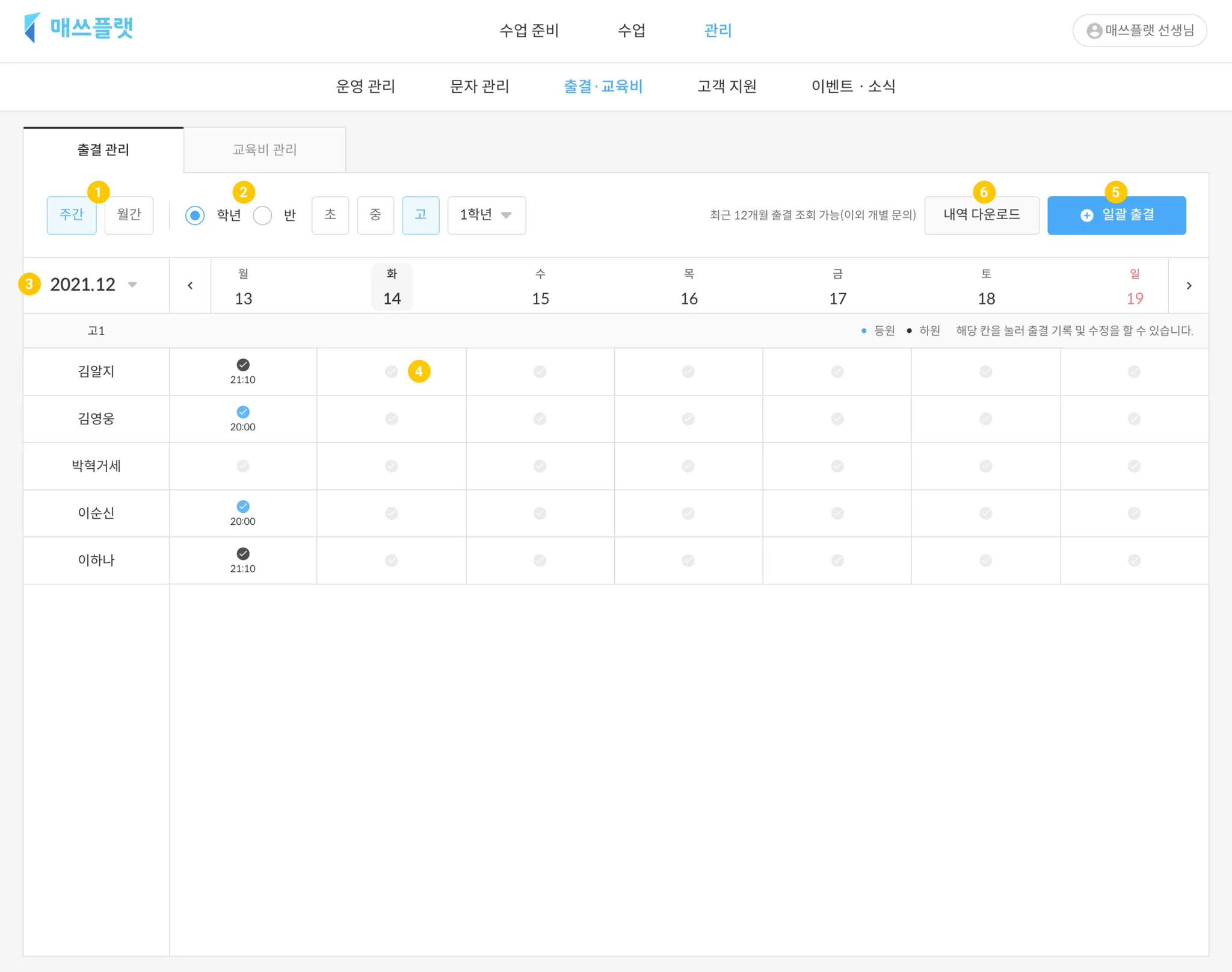1232x972 pixels.
Task: Select the 반 radio button
Action: pyautogui.click(x=263, y=215)
